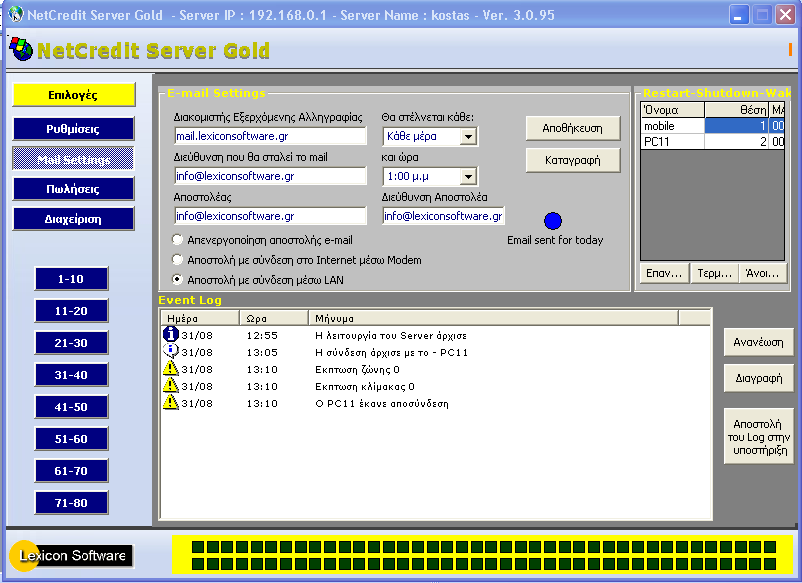The image size is (802, 583).
Task: Click the 'Αποστολέας' sender name field
Action: coord(270,216)
